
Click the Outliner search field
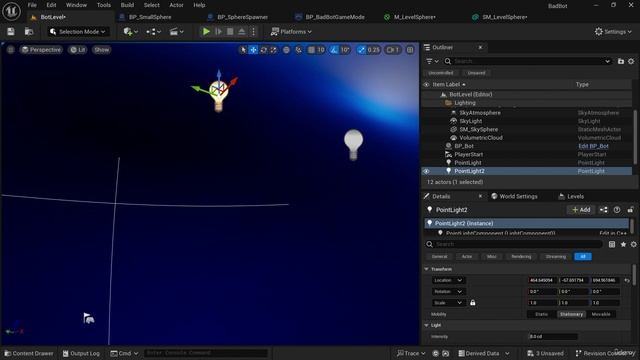(527, 61)
